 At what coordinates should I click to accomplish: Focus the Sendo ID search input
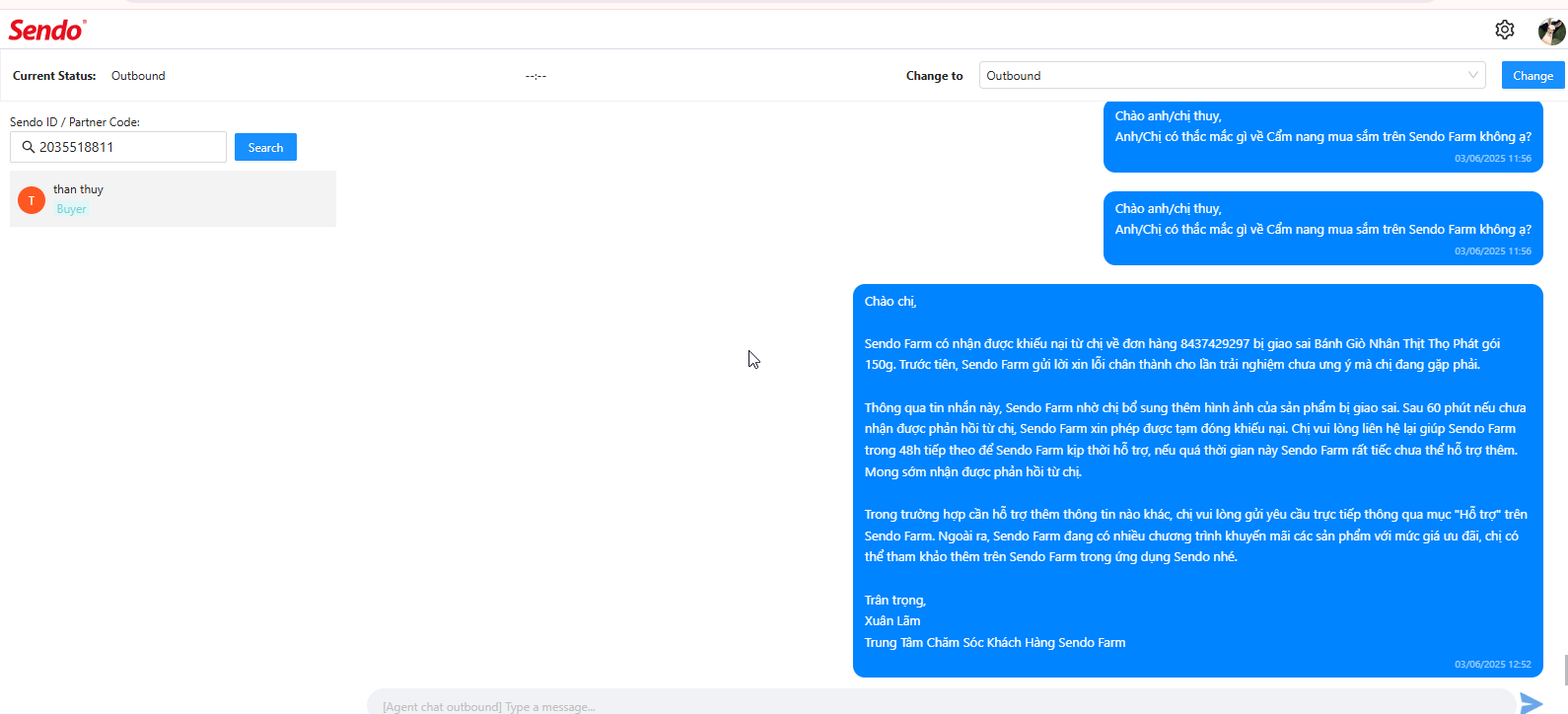pyautogui.click(x=118, y=147)
